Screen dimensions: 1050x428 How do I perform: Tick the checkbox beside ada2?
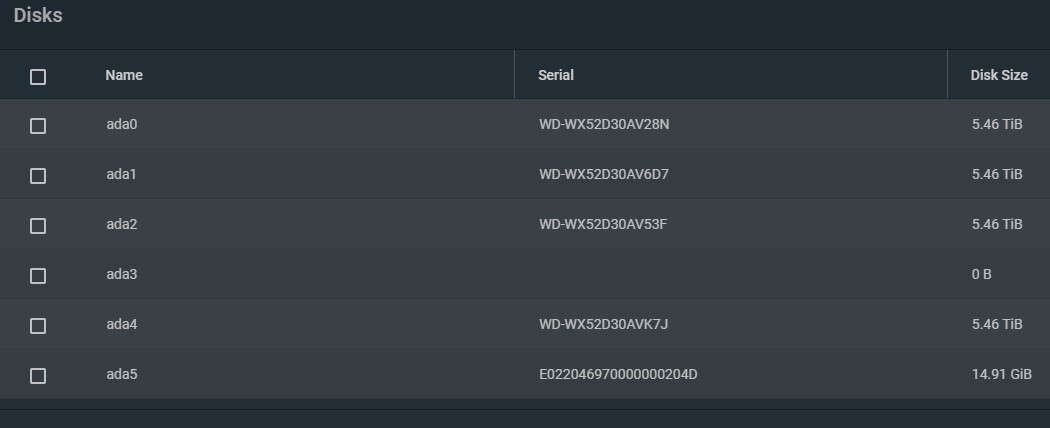pyautogui.click(x=38, y=226)
